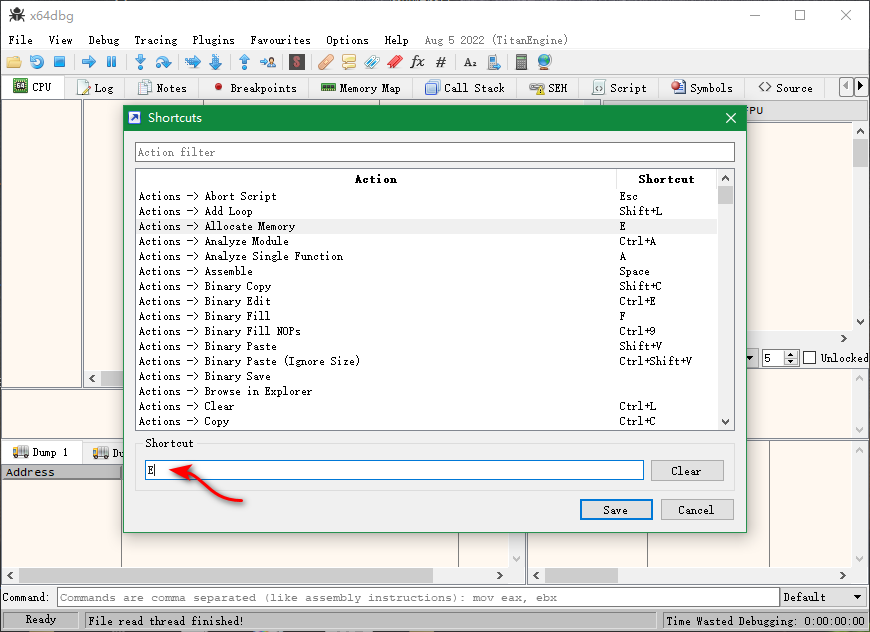Click the Step Into toolbar icon
The height and width of the screenshot is (632, 870).
point(140,62)
